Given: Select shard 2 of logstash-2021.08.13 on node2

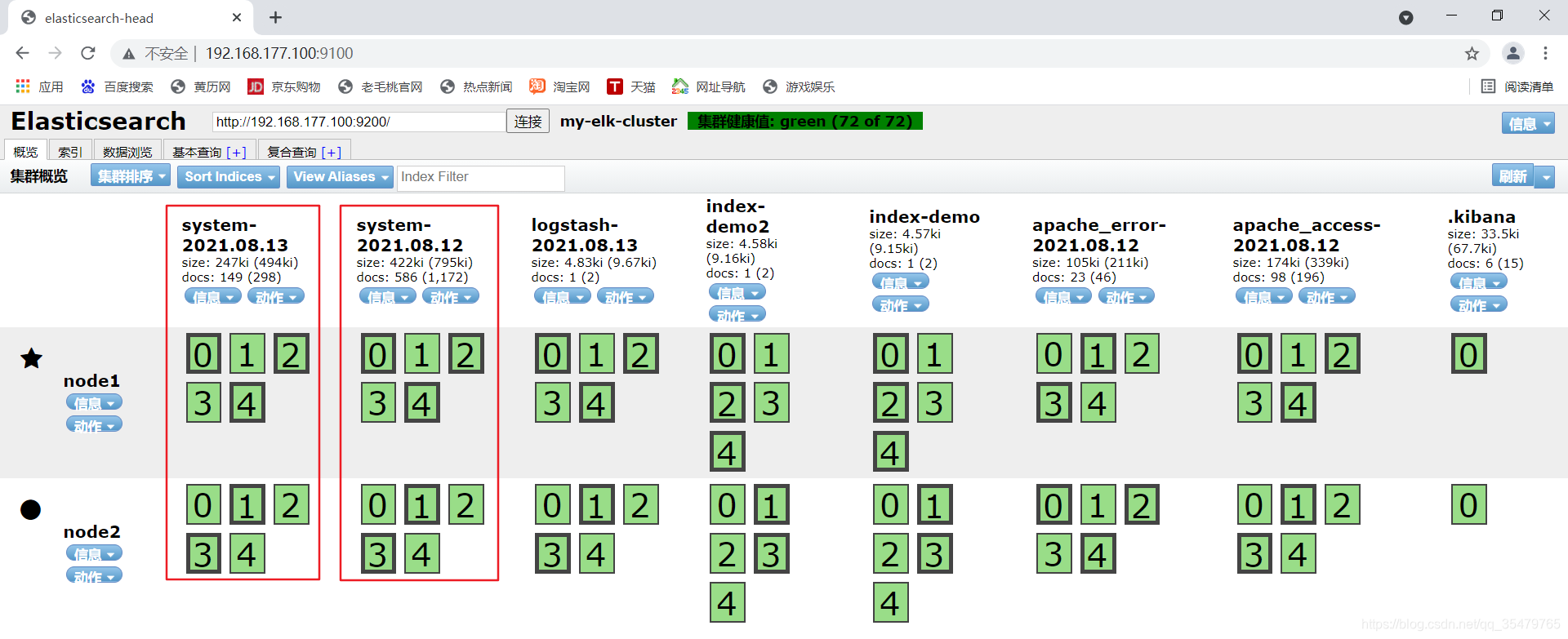Looking at the screenshot, I should click(640, 505).
